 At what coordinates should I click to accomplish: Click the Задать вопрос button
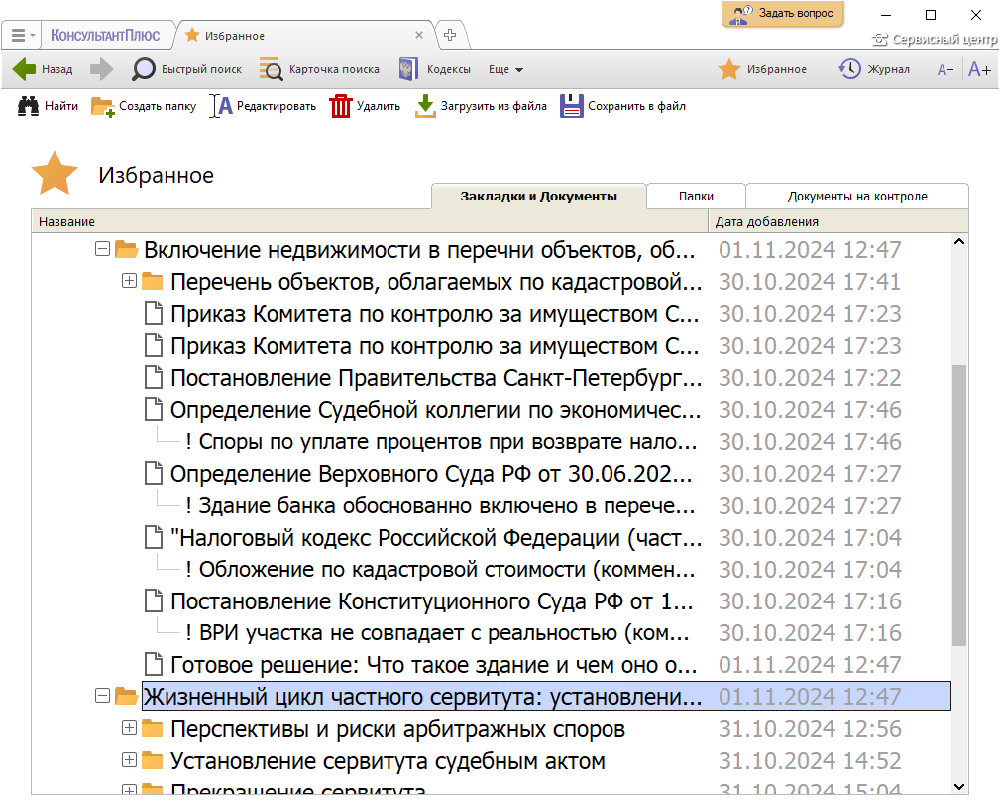783,14
